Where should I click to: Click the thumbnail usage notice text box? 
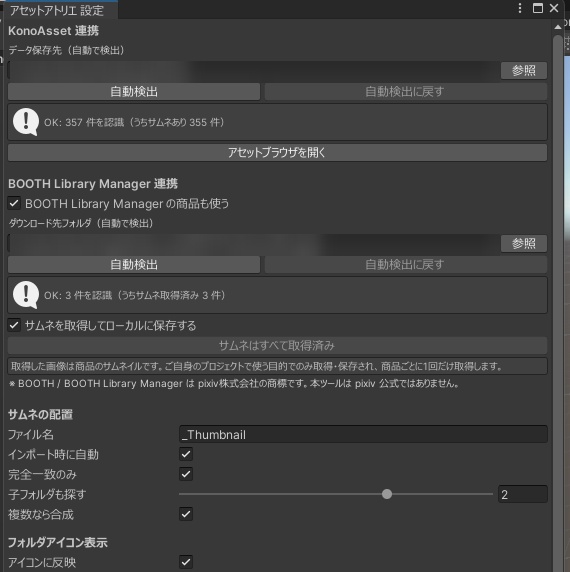click(x=277, y=366)
